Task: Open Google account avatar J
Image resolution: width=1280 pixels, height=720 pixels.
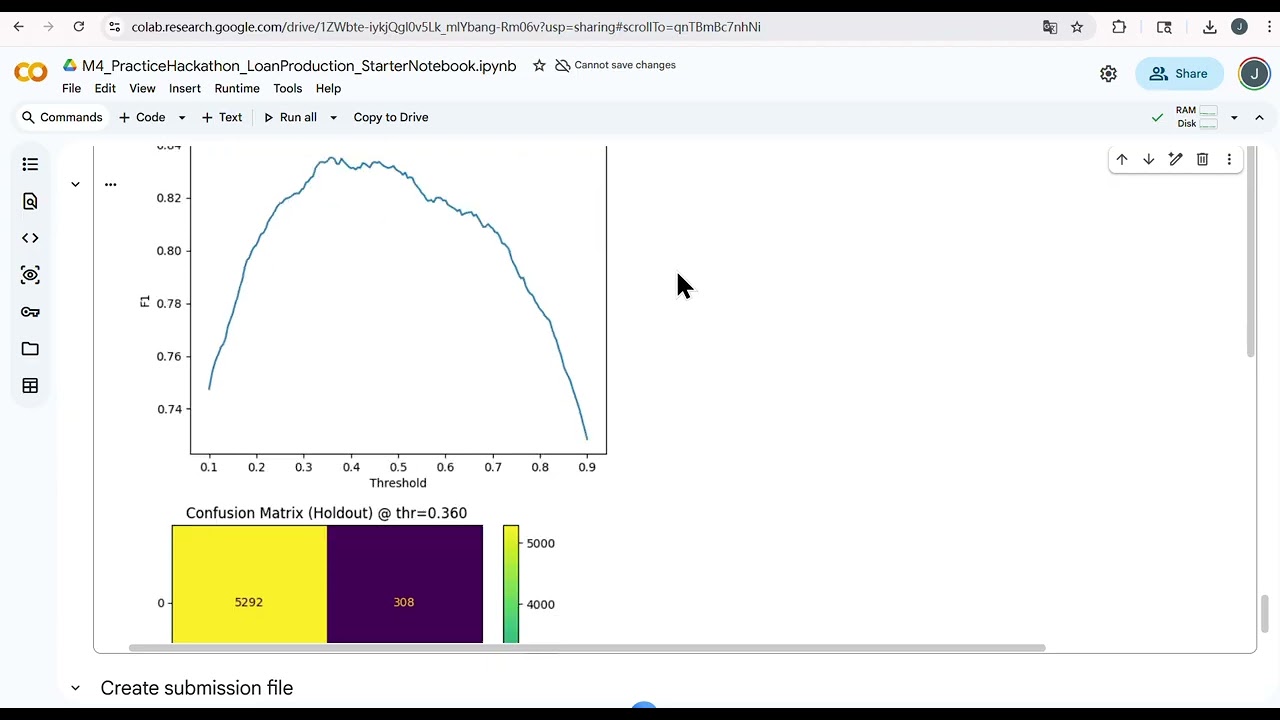Action: click(1254, 74)
